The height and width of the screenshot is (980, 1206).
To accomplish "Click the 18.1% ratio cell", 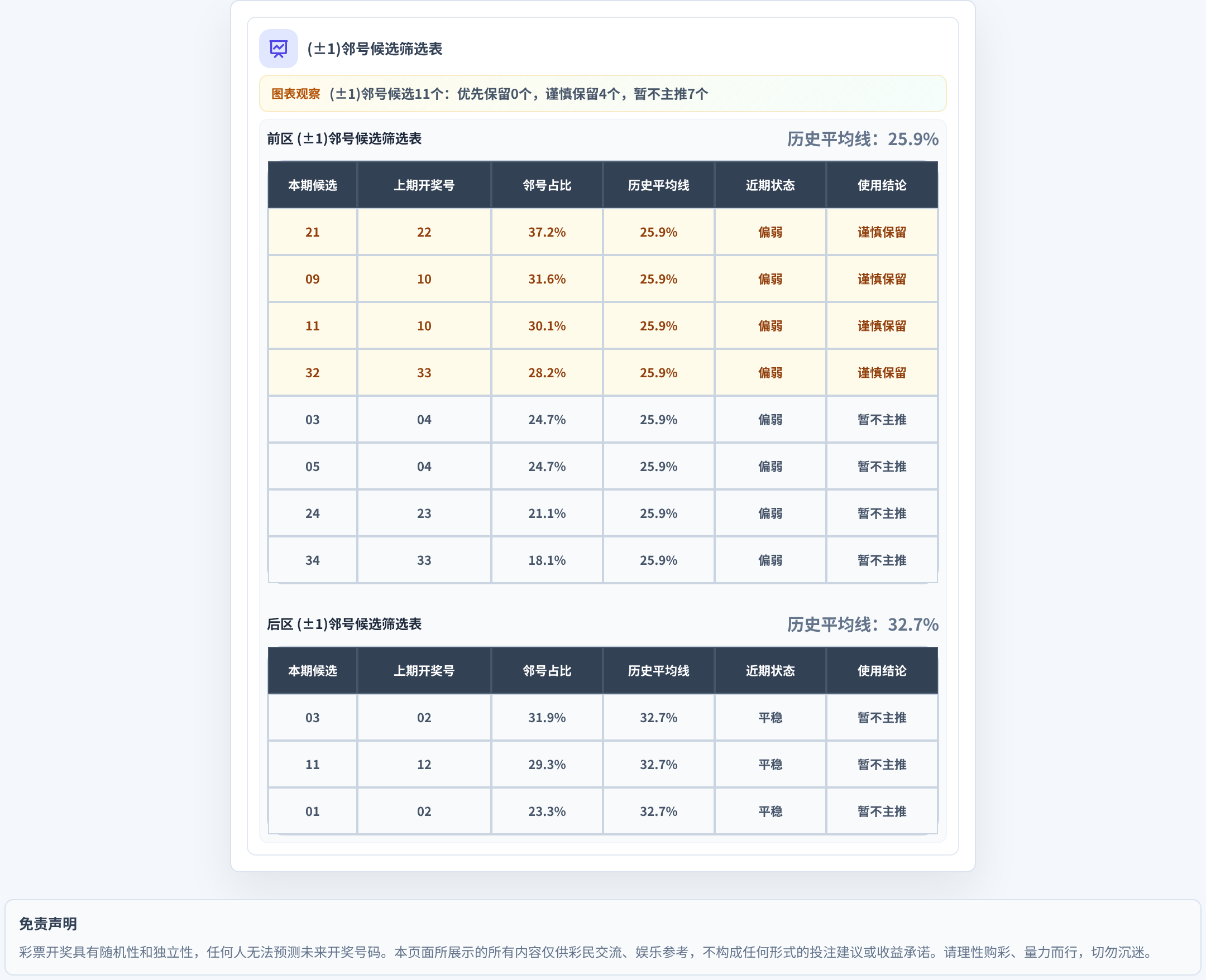I will coord(547,560).
